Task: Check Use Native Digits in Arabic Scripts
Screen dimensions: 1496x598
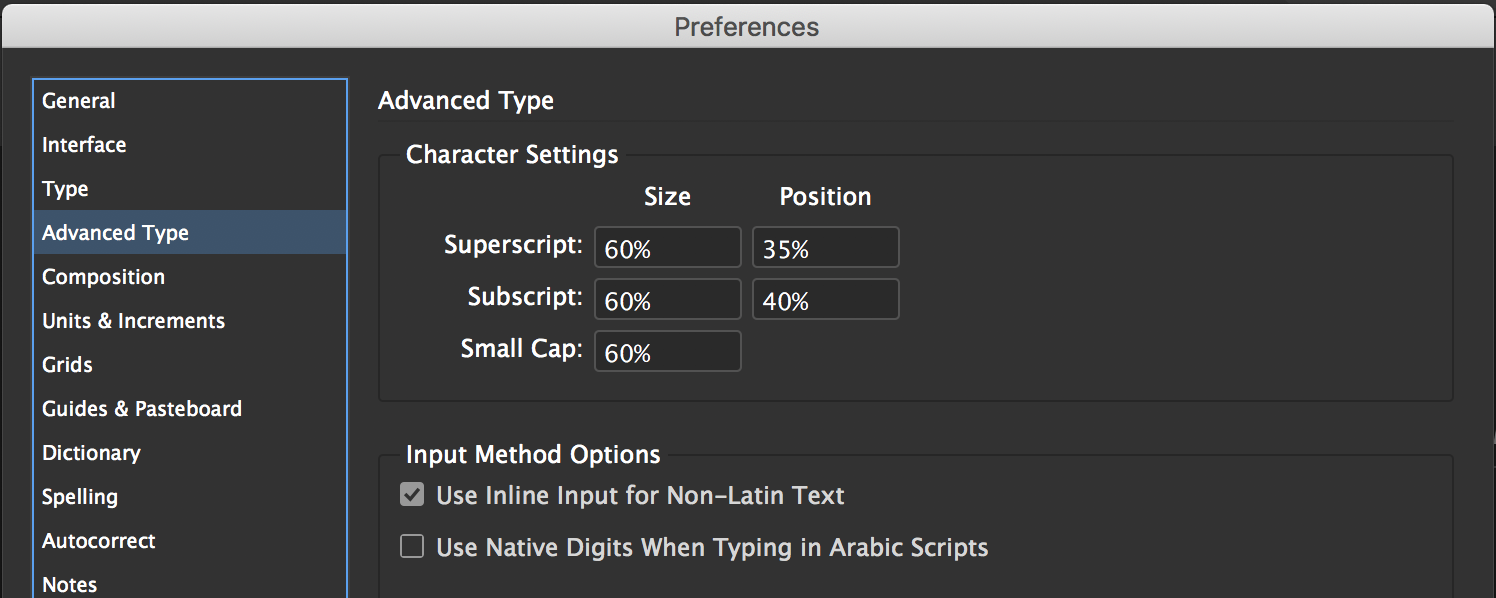Action: tap(412, 547)
